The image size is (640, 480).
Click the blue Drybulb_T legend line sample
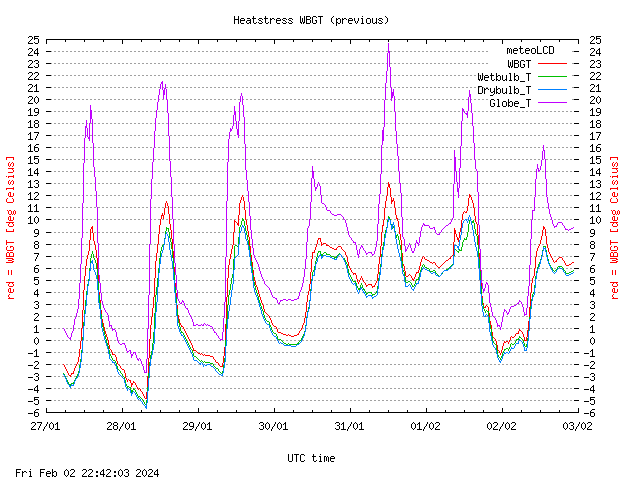(552, 89)
